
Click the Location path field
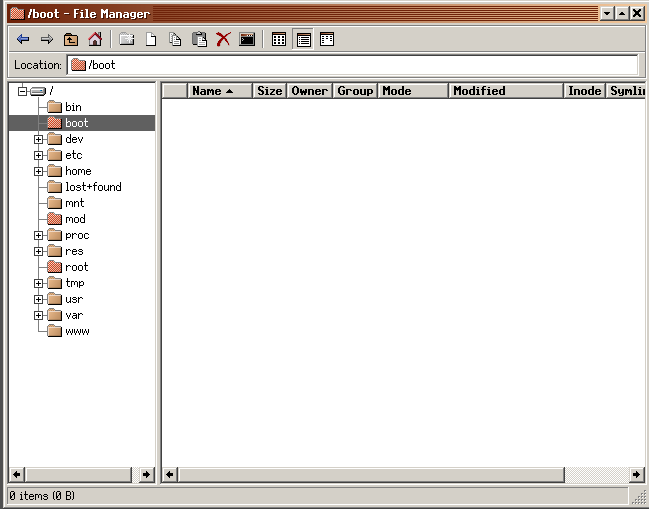(x=353, y=65)
